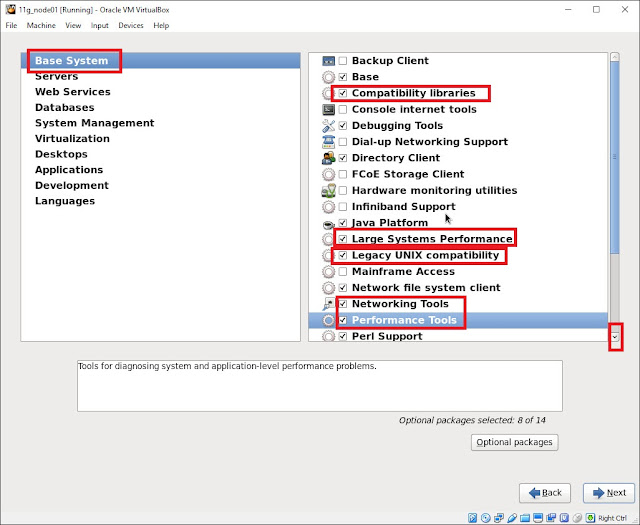Viewport: 640px width, 525px height.
Task: Open the View menu
Action: (x=73, y=25)
